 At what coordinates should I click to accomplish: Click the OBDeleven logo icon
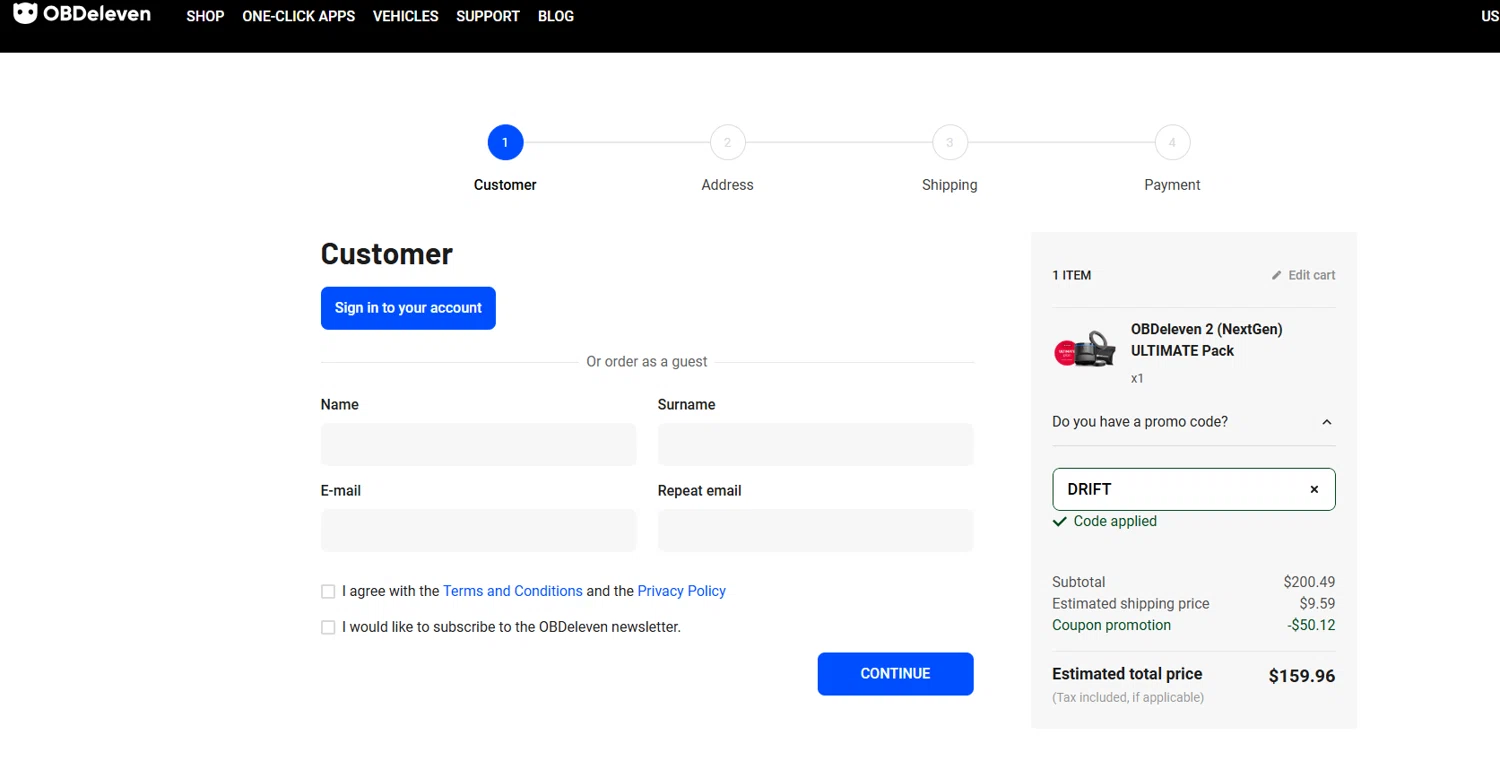tap(25, 14)
